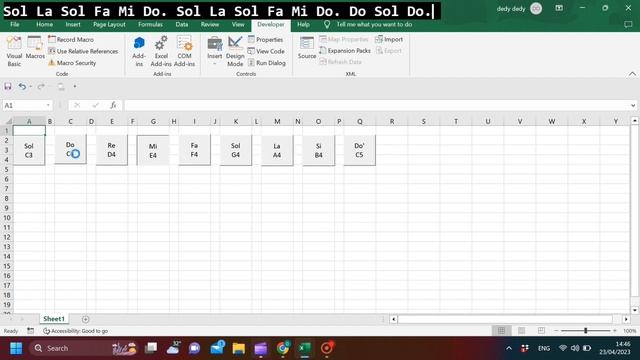Play the Do C4 button

[x=70, y=149]
